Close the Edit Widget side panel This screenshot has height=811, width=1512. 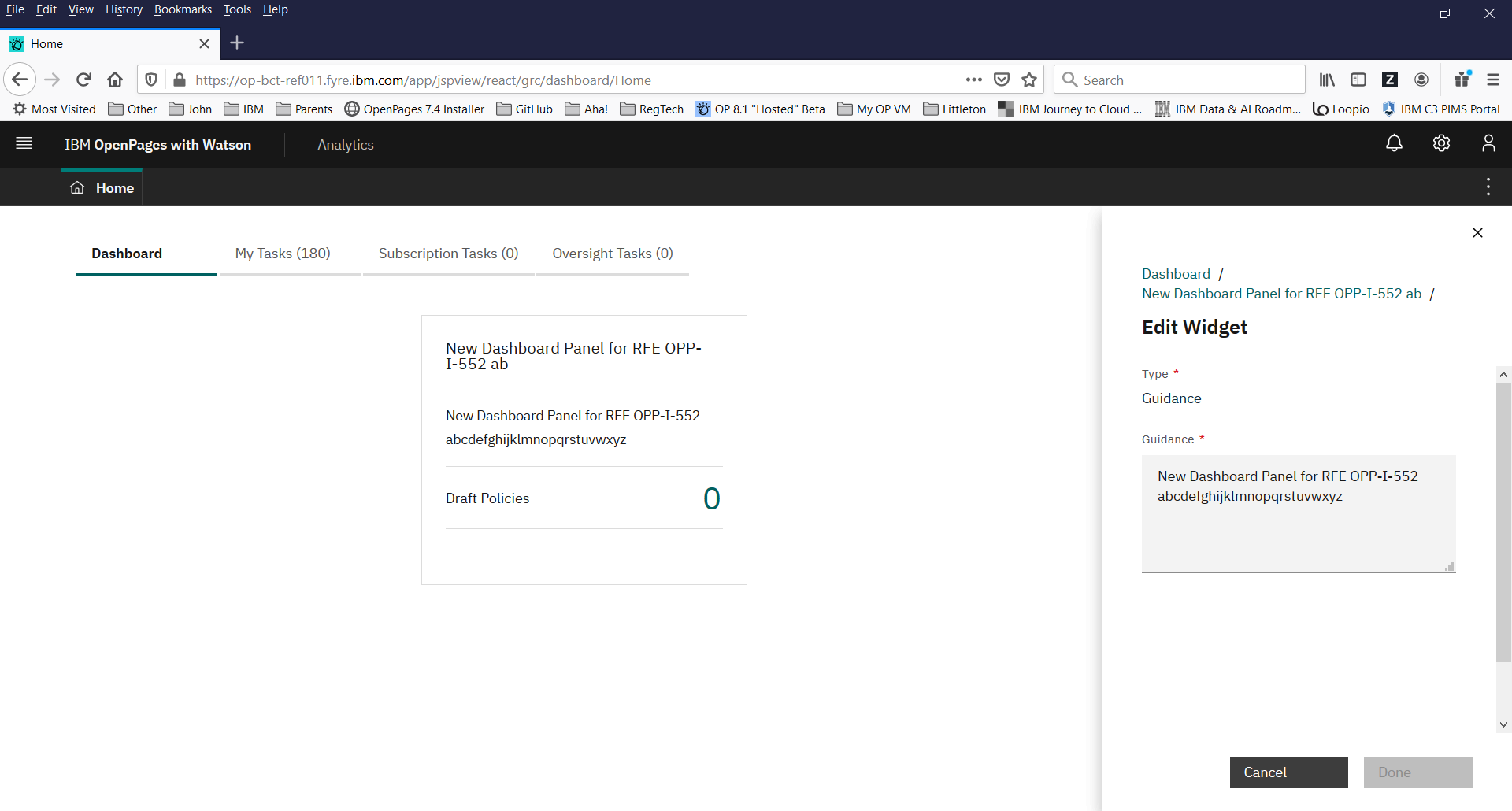pos(1477,232)
